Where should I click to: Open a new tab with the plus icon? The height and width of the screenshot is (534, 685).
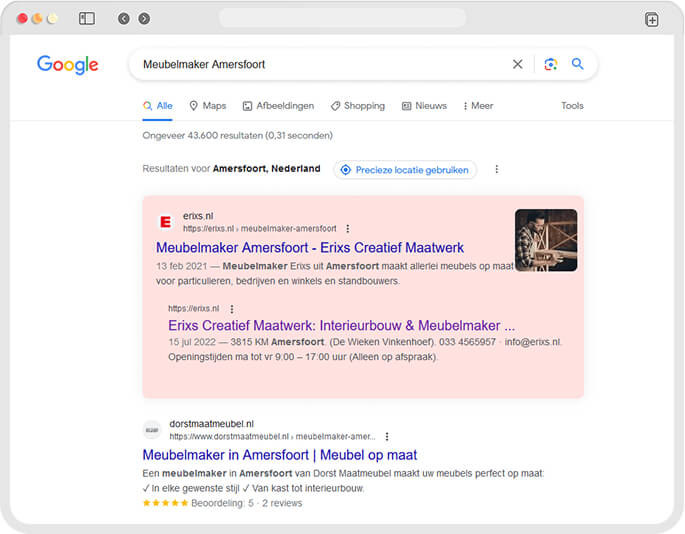coord(651,18)
